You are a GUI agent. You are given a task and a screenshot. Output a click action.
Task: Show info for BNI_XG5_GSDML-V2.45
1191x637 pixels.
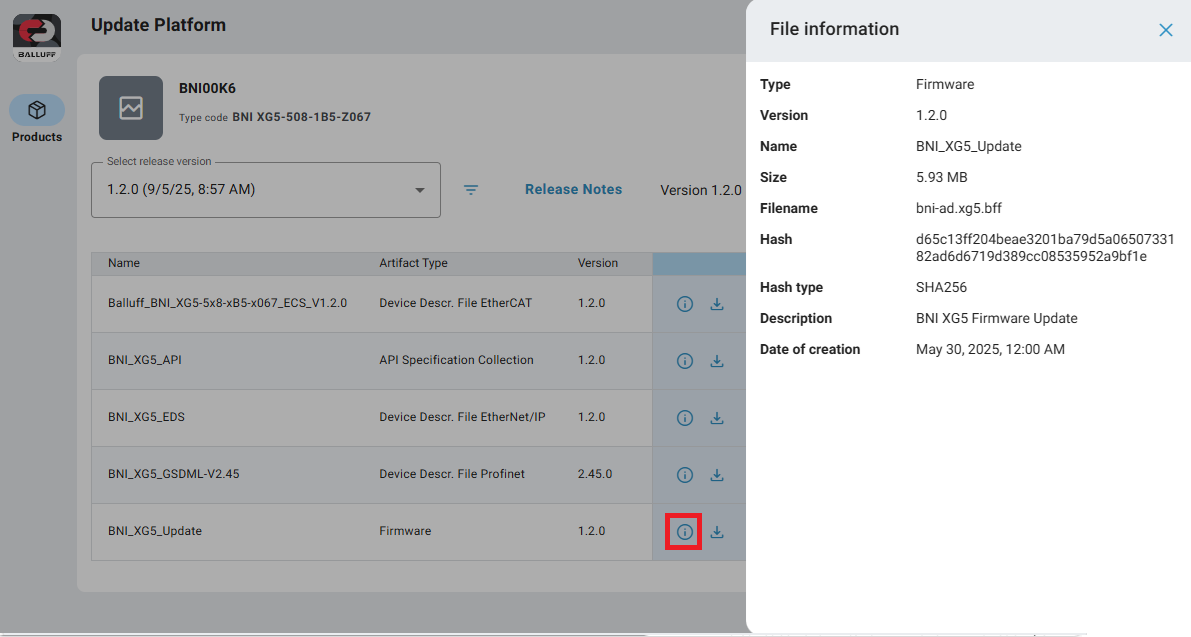click(685, 475)
